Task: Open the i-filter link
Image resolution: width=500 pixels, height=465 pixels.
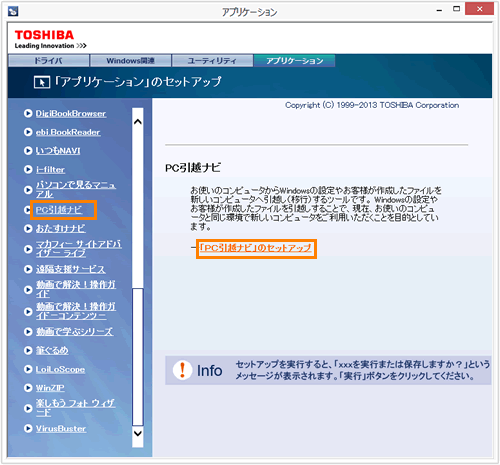Action: click(x=50, y=170)
